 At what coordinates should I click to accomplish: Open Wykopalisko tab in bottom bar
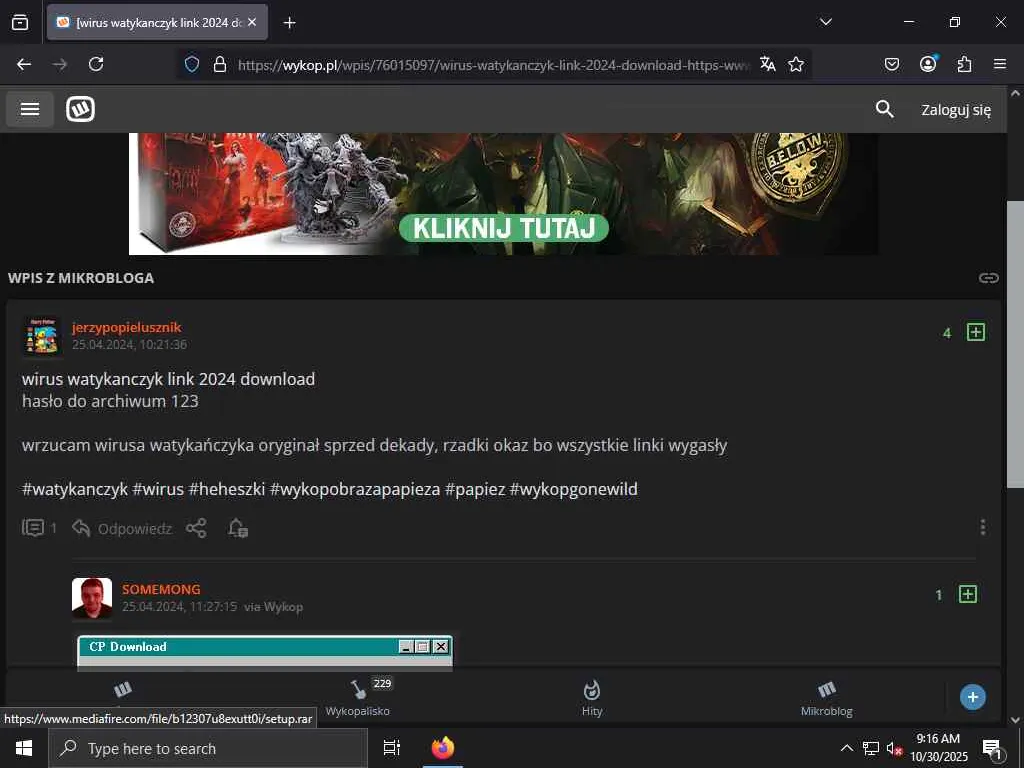[x=357, y=698]
